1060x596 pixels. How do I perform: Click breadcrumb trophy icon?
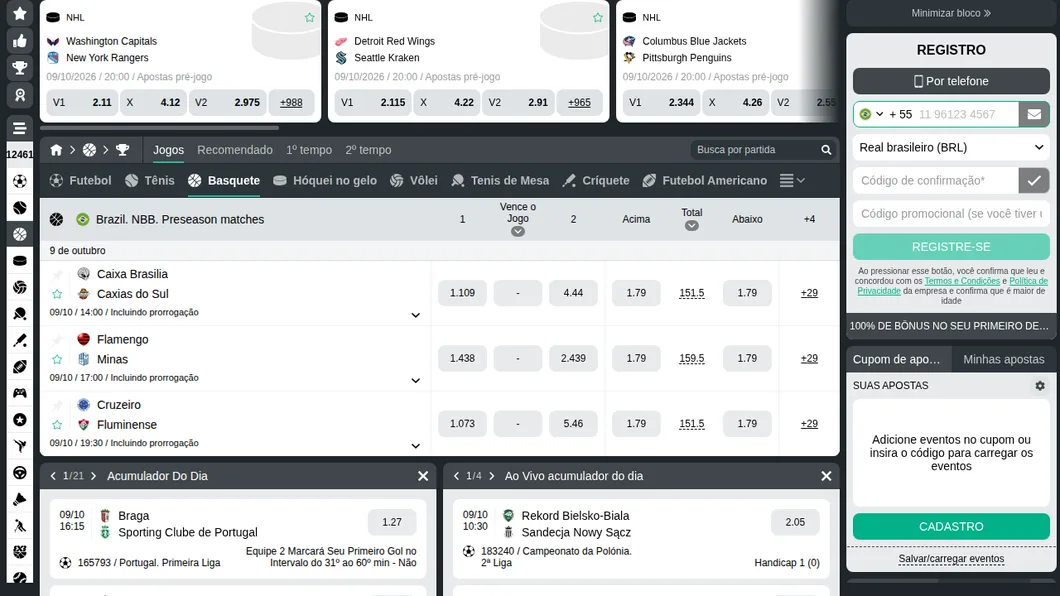[122, 150]
